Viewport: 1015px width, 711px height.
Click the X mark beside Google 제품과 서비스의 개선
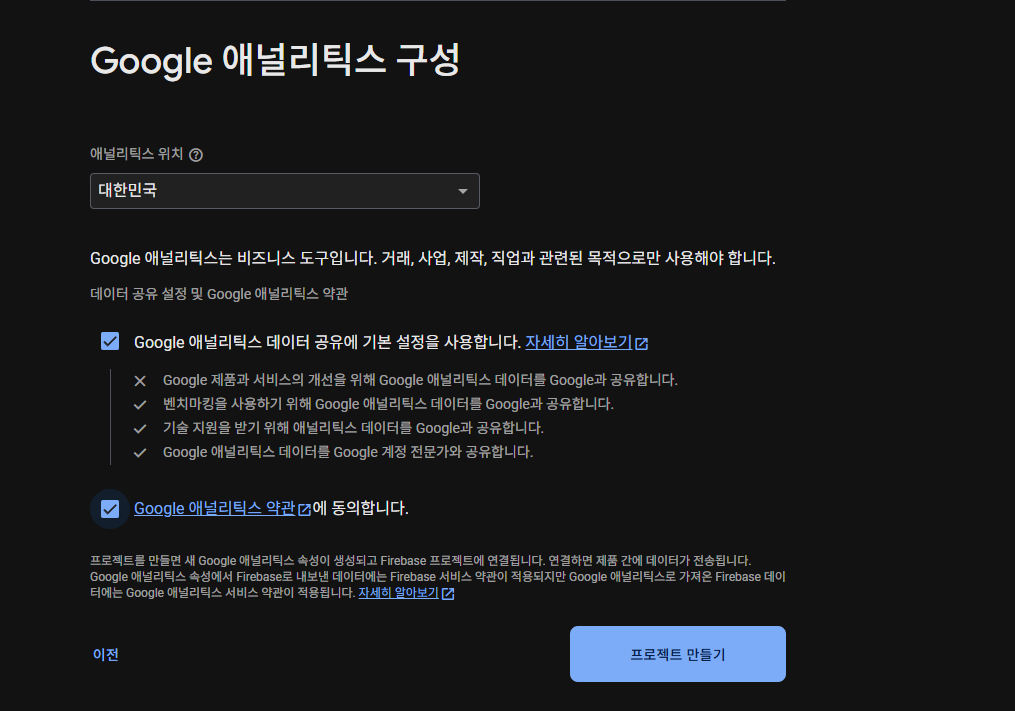click(x=140, y=381)
